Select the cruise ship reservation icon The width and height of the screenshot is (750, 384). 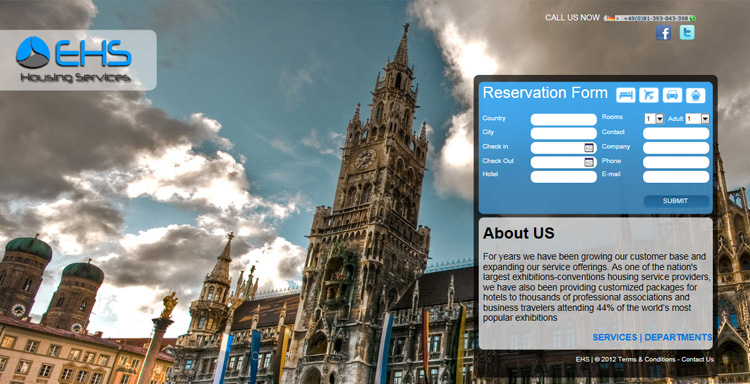[x=695, y=95]
